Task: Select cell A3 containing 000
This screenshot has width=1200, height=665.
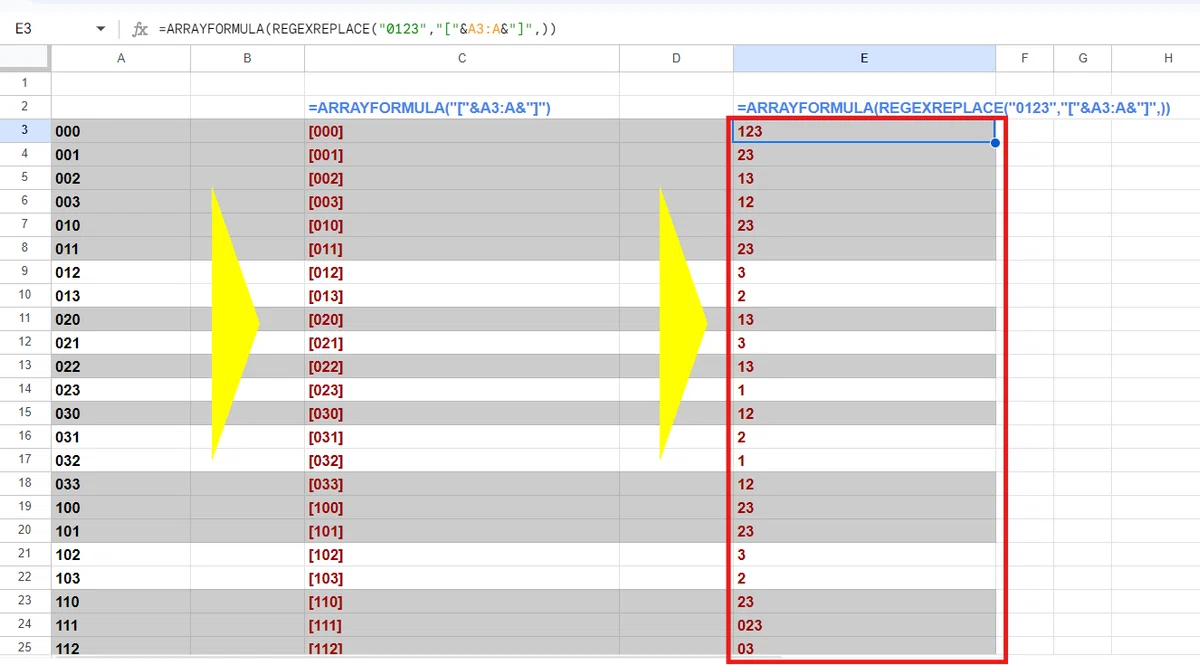Action: click(x=121, y=131)
